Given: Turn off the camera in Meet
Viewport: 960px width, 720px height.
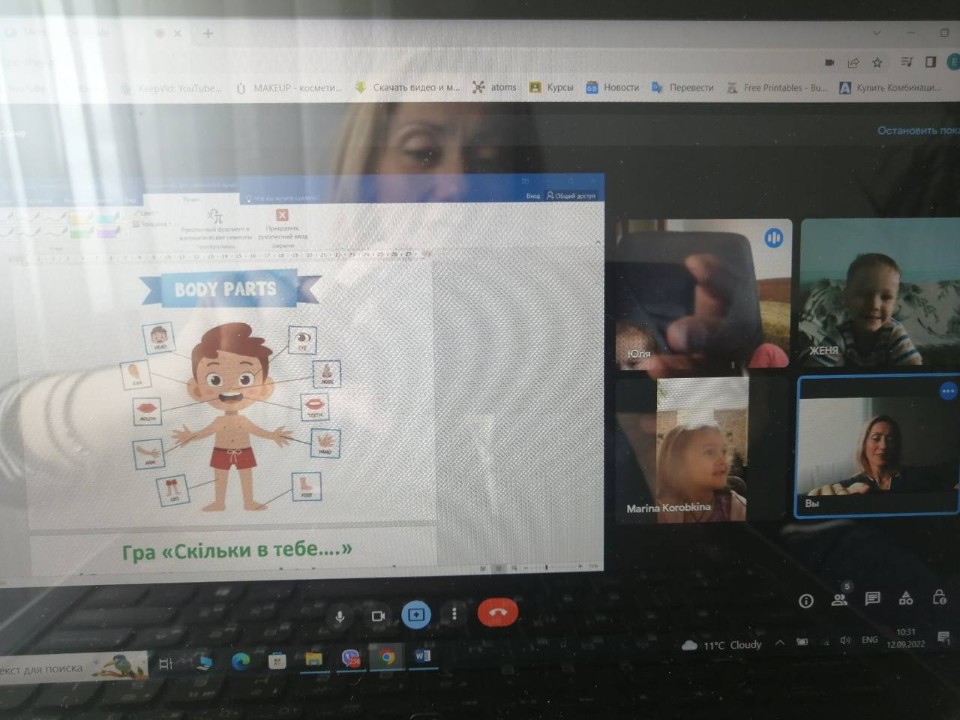Looking at the screenshot, I should (x=378, y=616).
